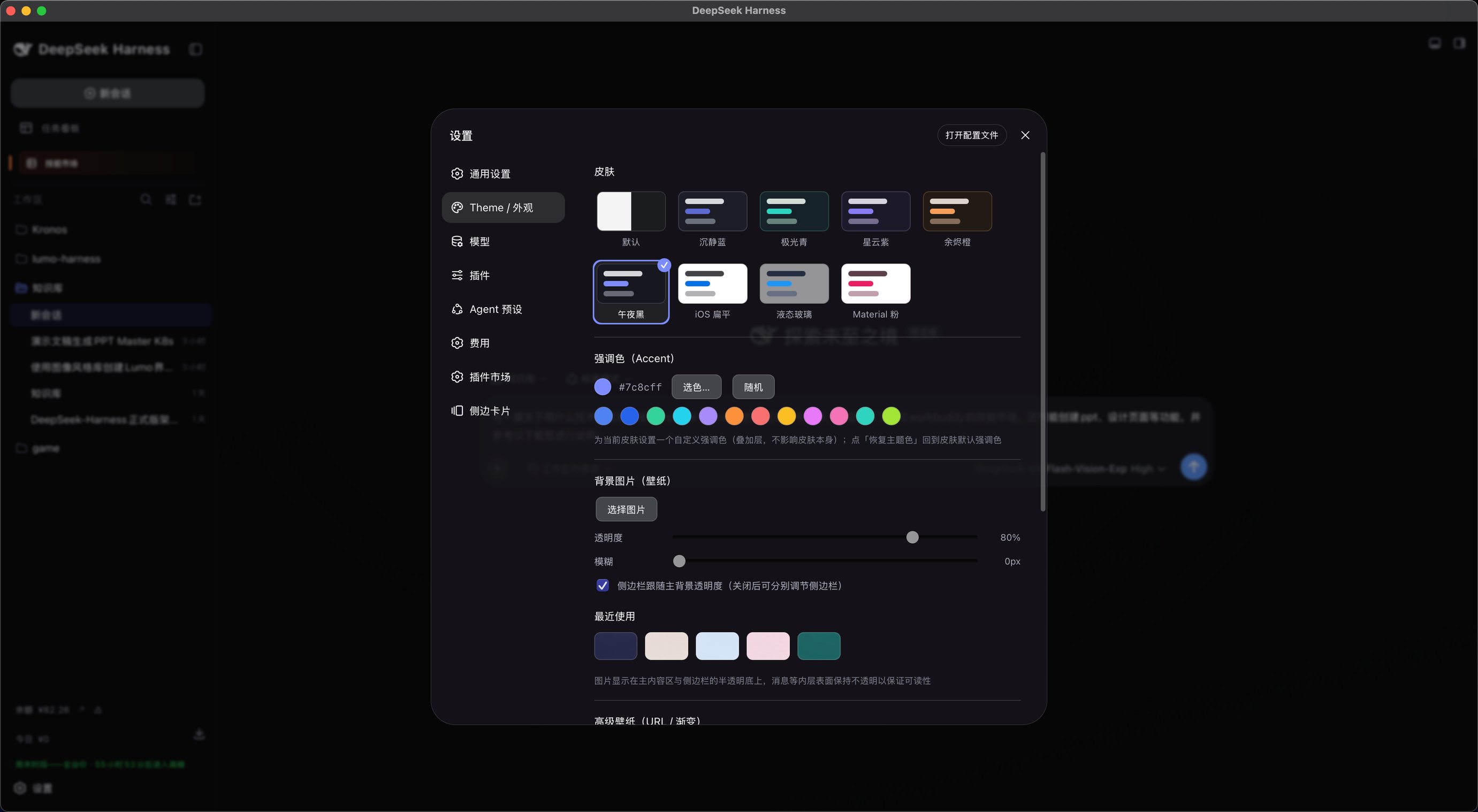The image size is (1478, 812).
Task: Select the dark teal recent wallpaper
Action: 819,646
